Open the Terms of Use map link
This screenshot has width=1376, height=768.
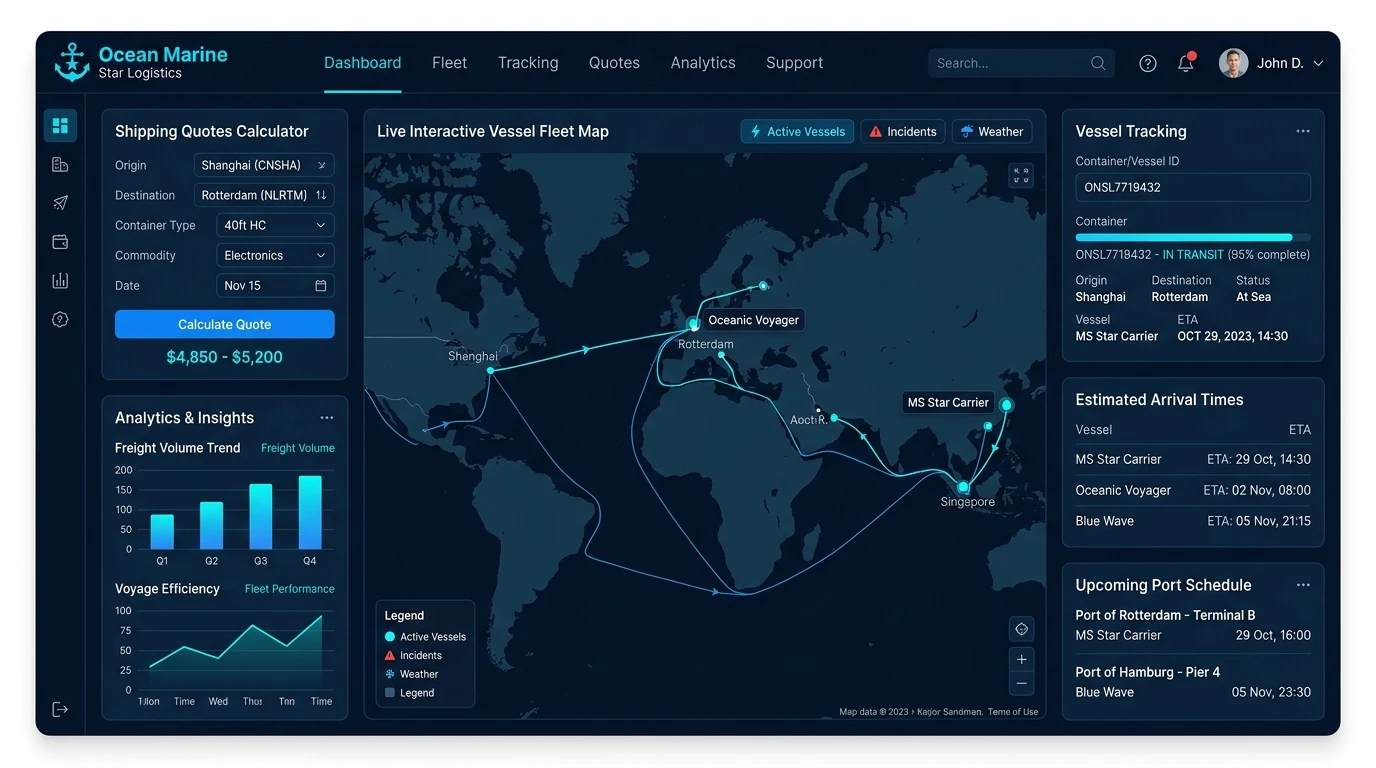coord(1013,712)
